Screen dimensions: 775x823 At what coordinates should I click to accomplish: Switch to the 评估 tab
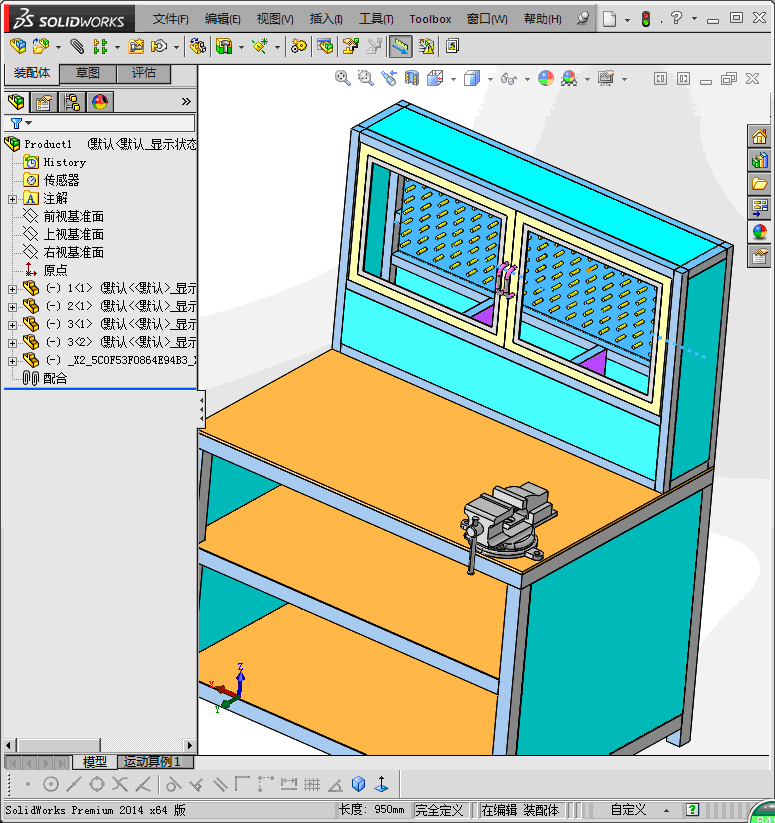(x=144, y=73)
